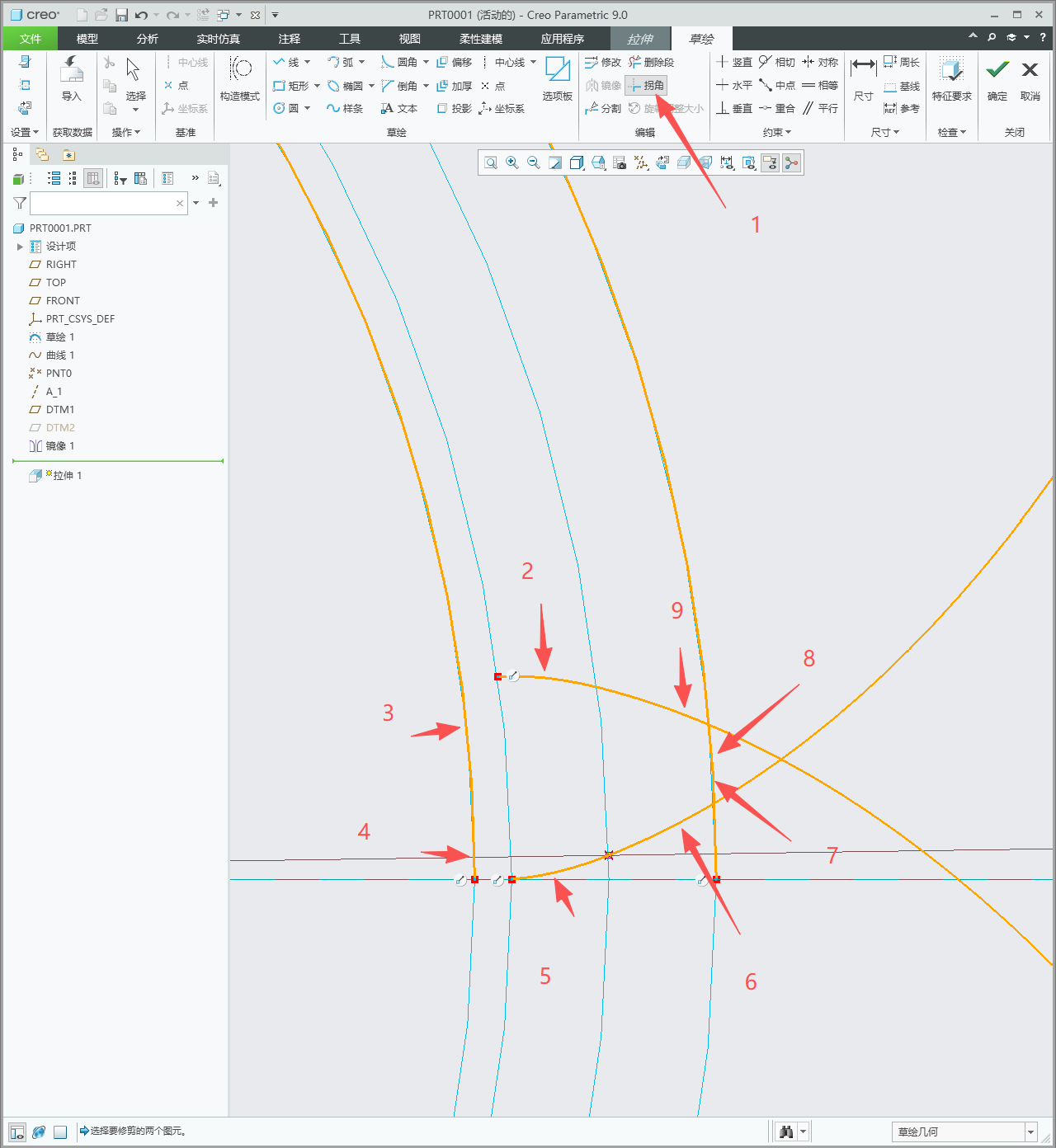Open the Rectangle (矩形) type dropdown arrow
Screen dimensions: 1056x1148
coord(318,86)
